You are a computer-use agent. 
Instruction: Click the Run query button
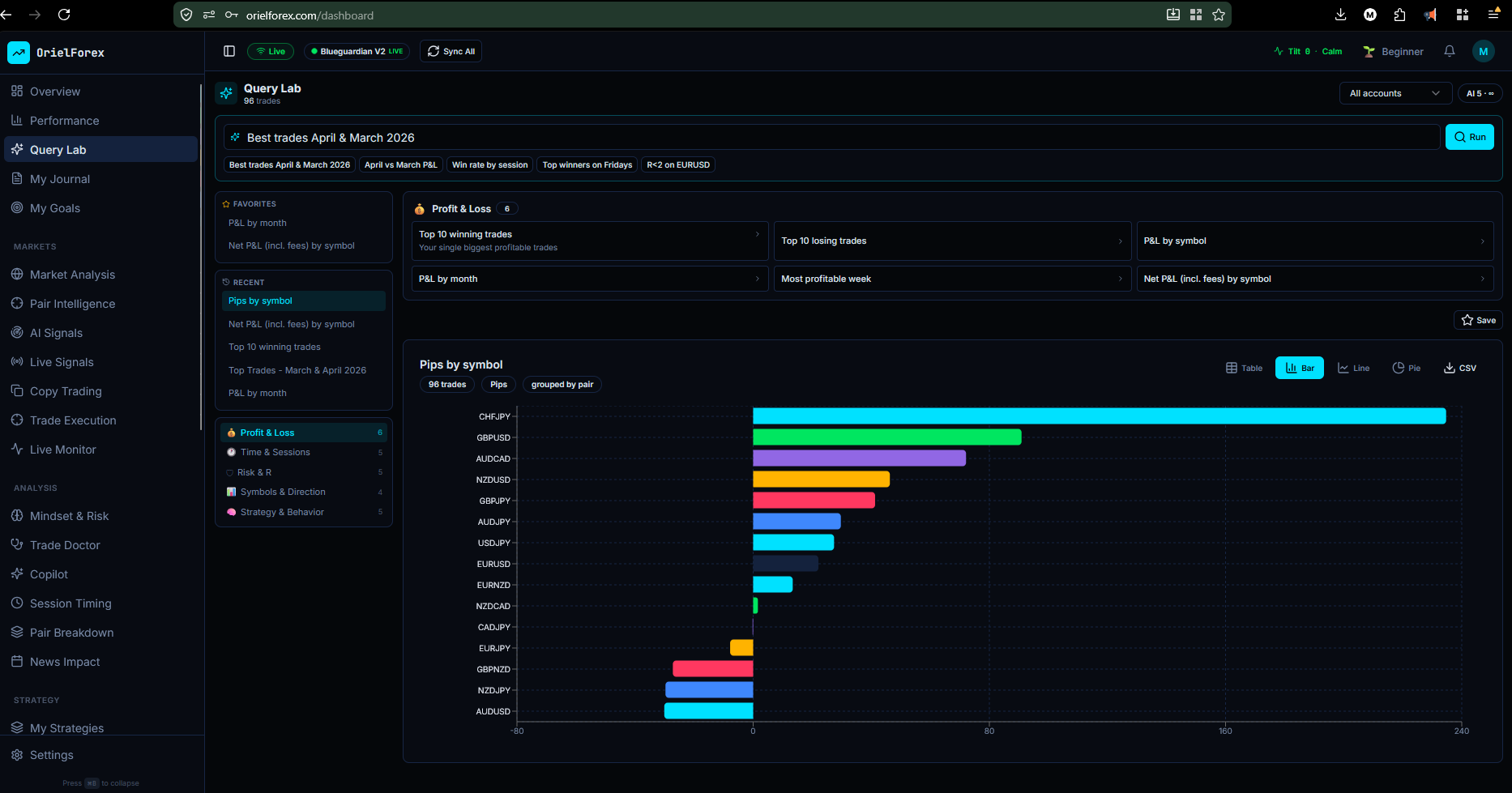click(1469, 137)
